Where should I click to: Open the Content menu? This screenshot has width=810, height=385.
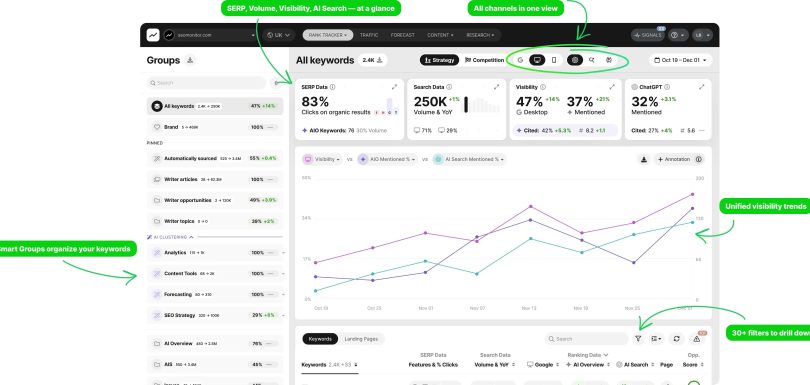tap(440, 35)
